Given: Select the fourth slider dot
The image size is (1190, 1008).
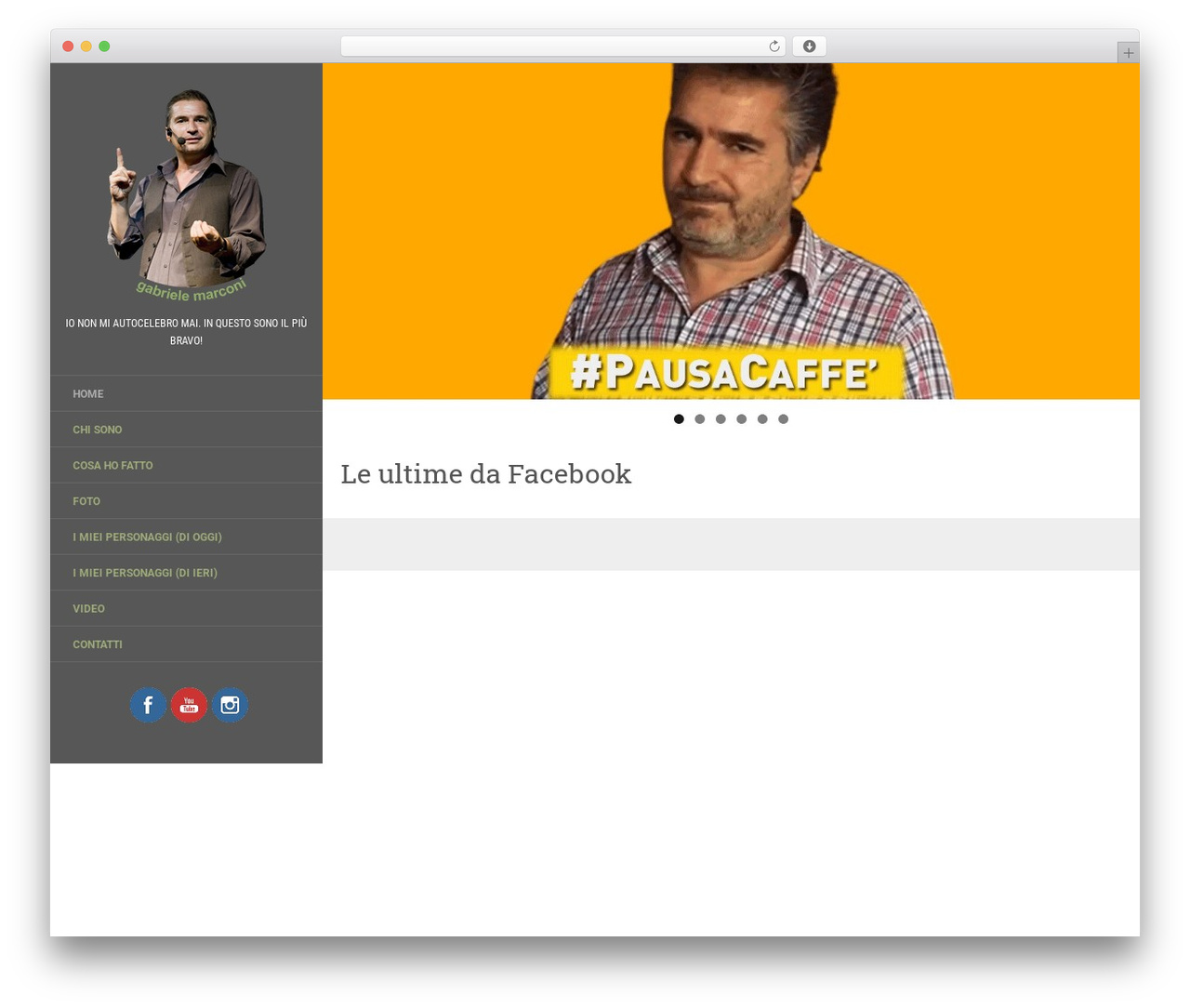Looking at the screenshot, I should (741, 419).
